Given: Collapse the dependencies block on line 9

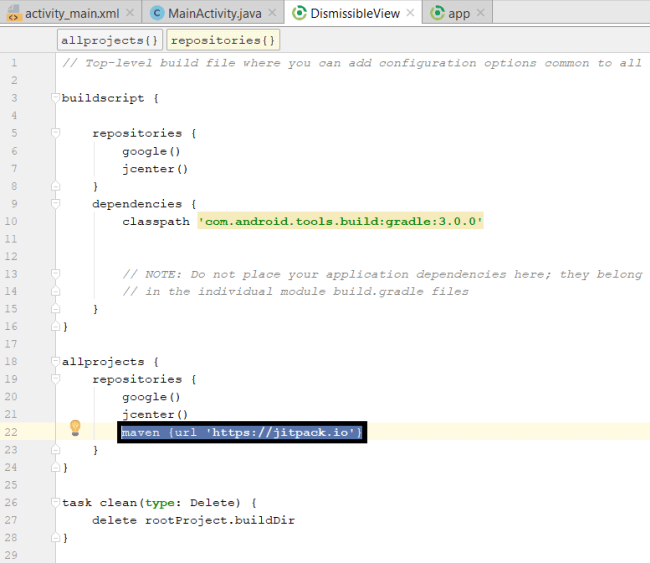Looking at the screenshot, I should coord(55,203).
